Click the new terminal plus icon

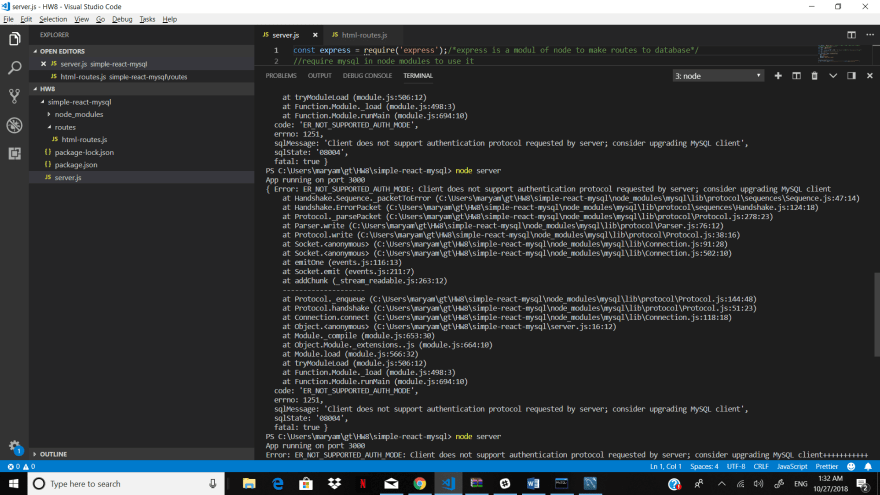coord(778,76)
